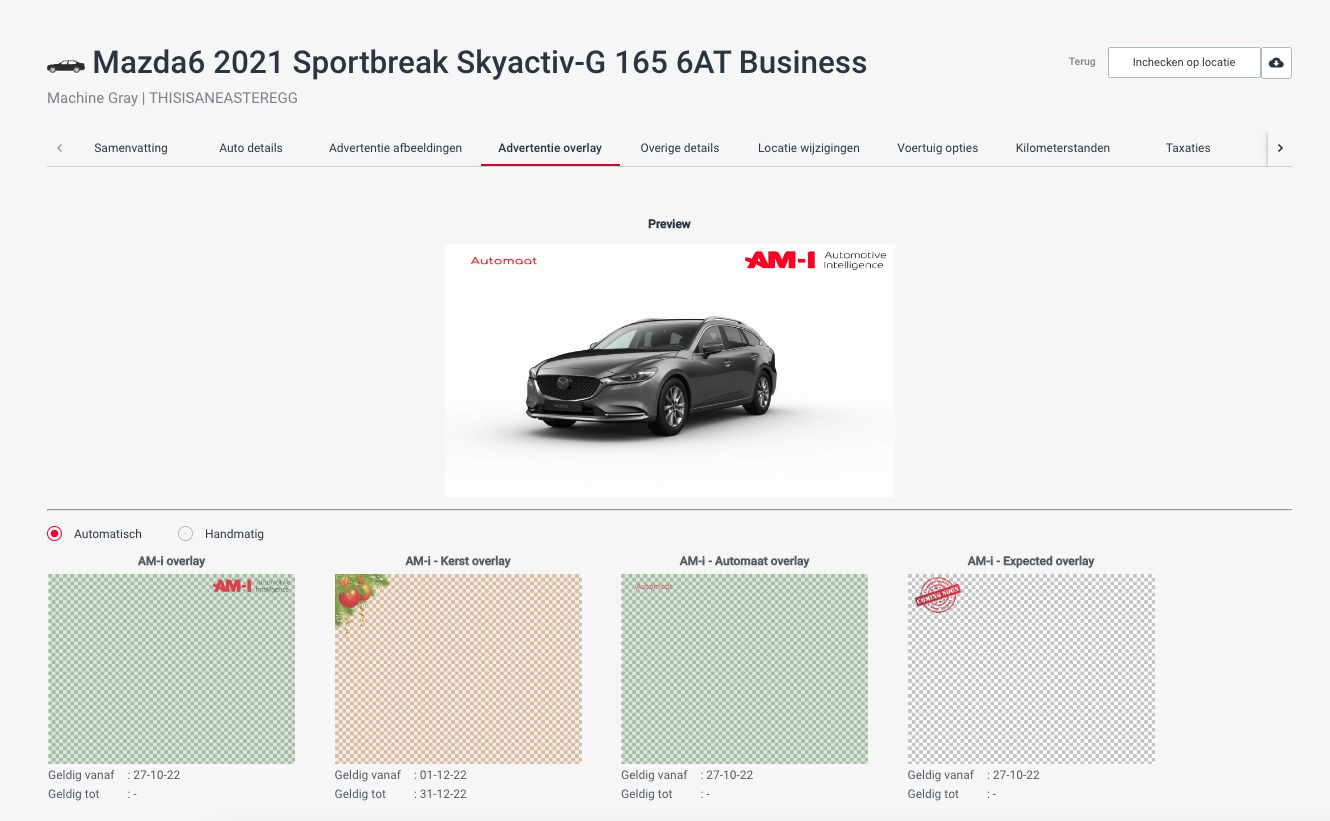The height and width of the screenshot is (821, 1330).
Task: Choose the AM-i Automaat overlay thumbnail
Action: 744,669
